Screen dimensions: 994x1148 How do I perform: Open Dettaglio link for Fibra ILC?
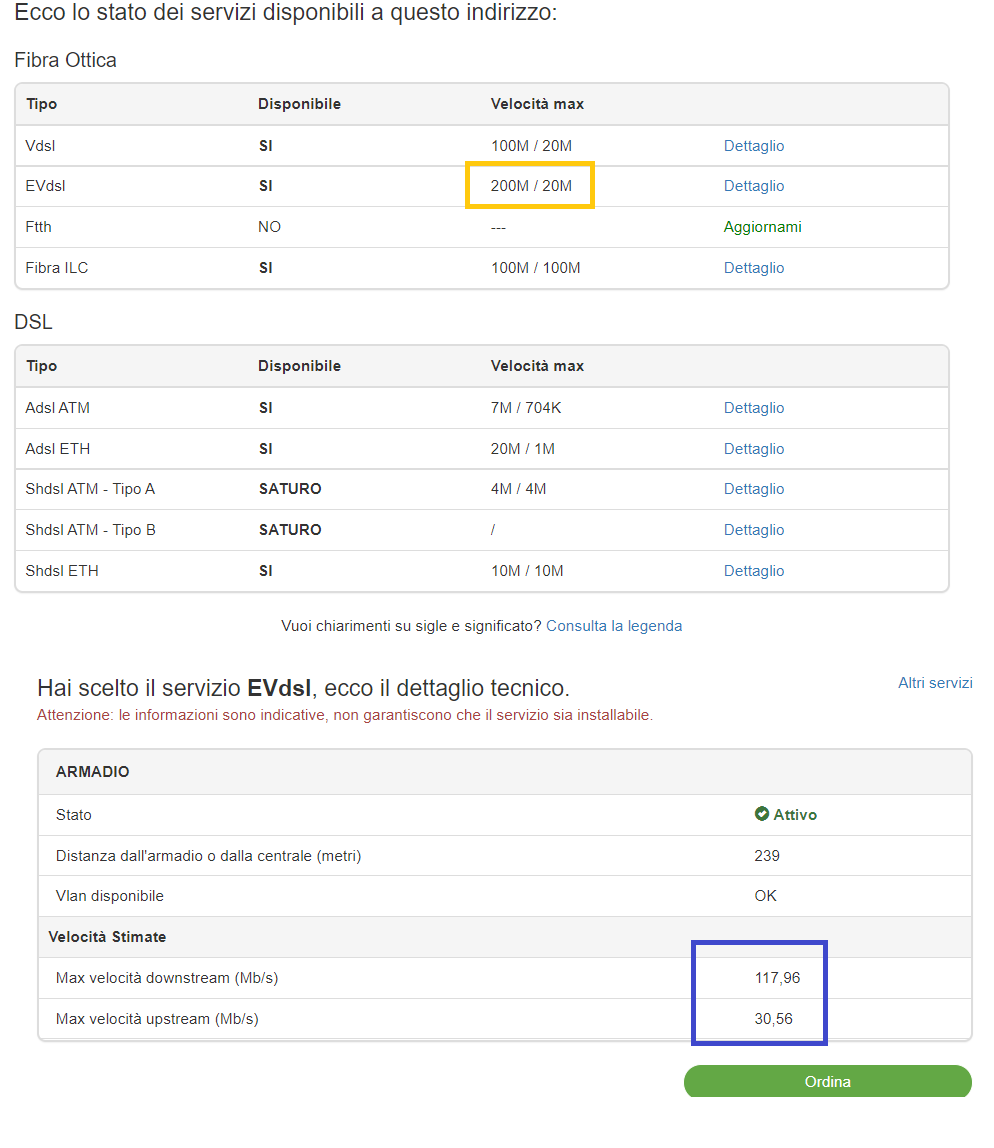[753, 268]
